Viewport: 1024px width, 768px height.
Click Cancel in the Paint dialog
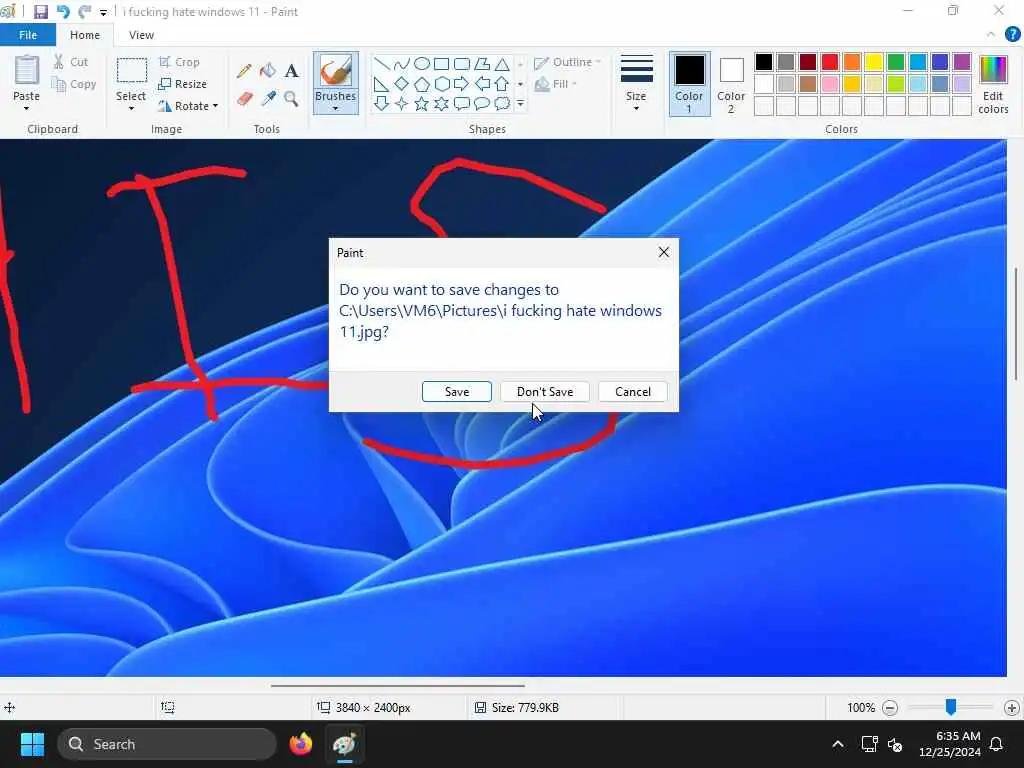tap(633, 392)
